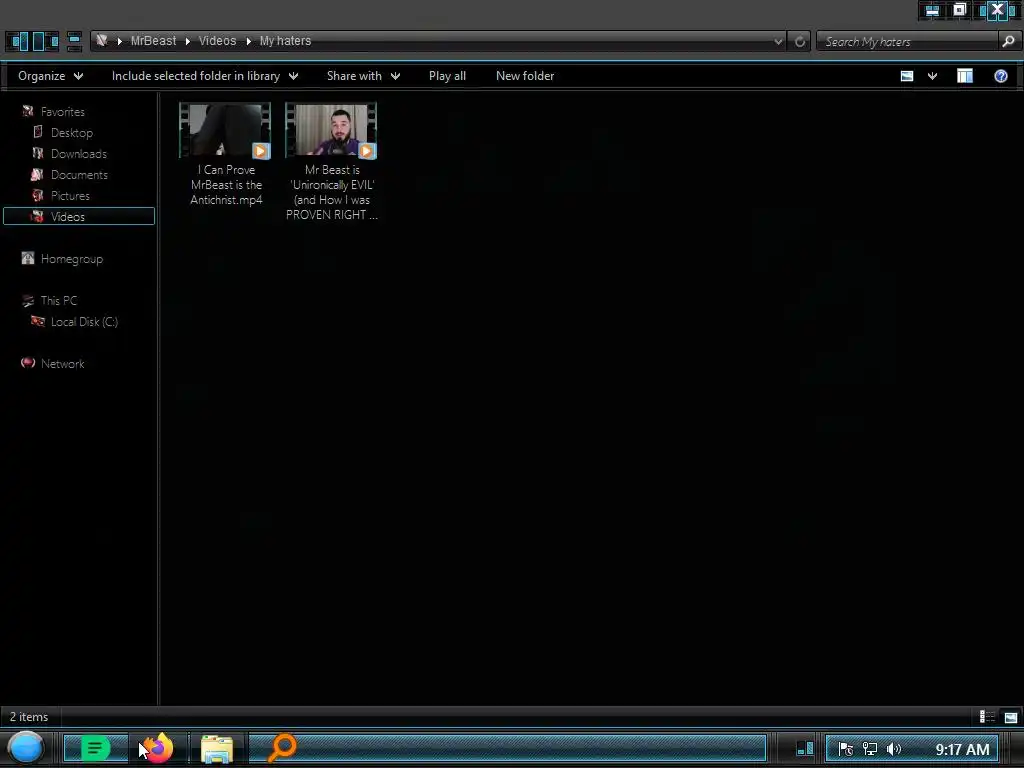The image size is (1024, 768).
Task: Click the Favorites heading label
Action: 63,112
